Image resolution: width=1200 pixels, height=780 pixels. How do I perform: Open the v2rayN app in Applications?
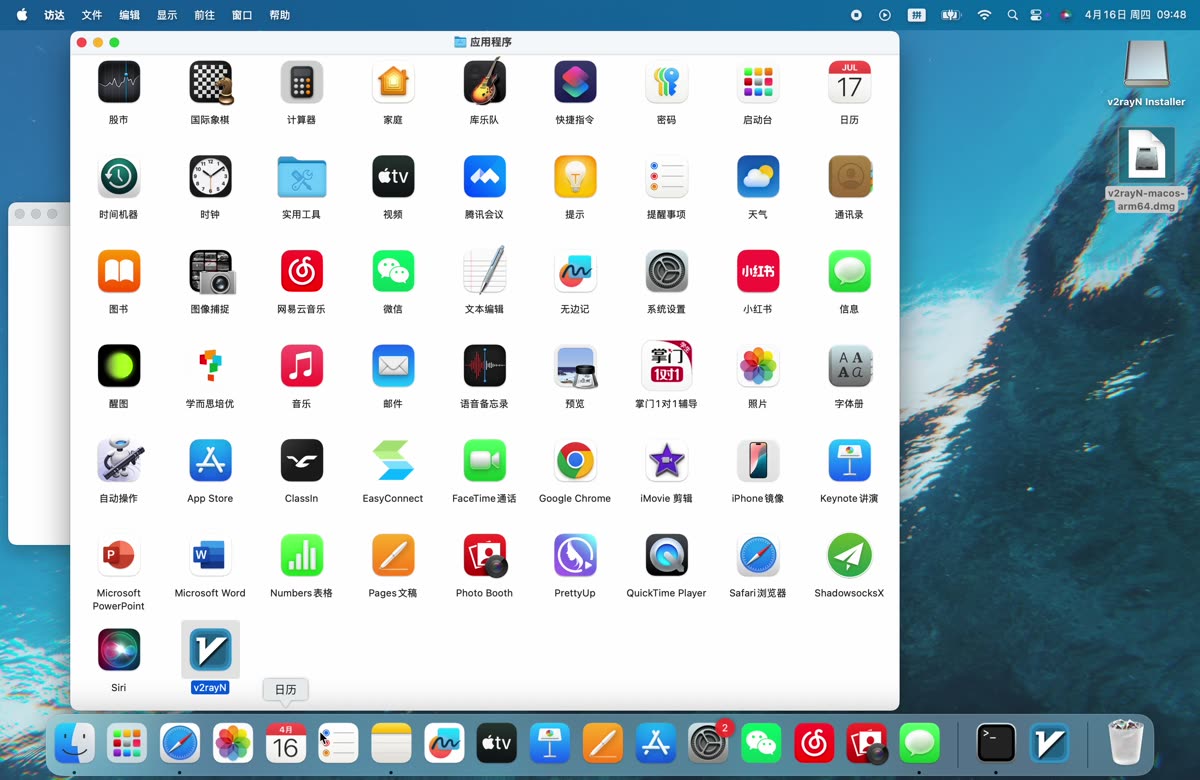210,650
